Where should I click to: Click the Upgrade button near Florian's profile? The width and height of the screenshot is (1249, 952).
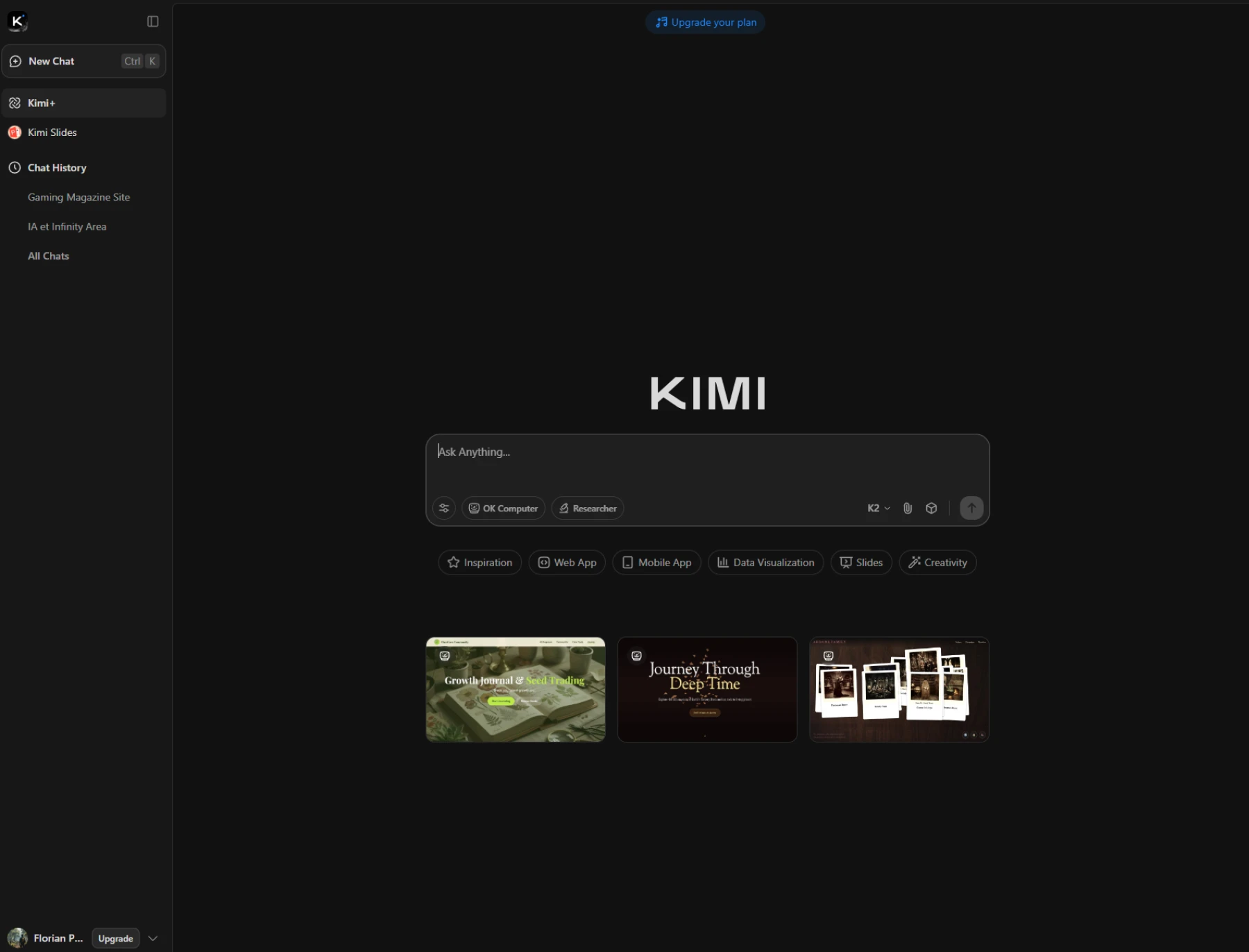114,938
